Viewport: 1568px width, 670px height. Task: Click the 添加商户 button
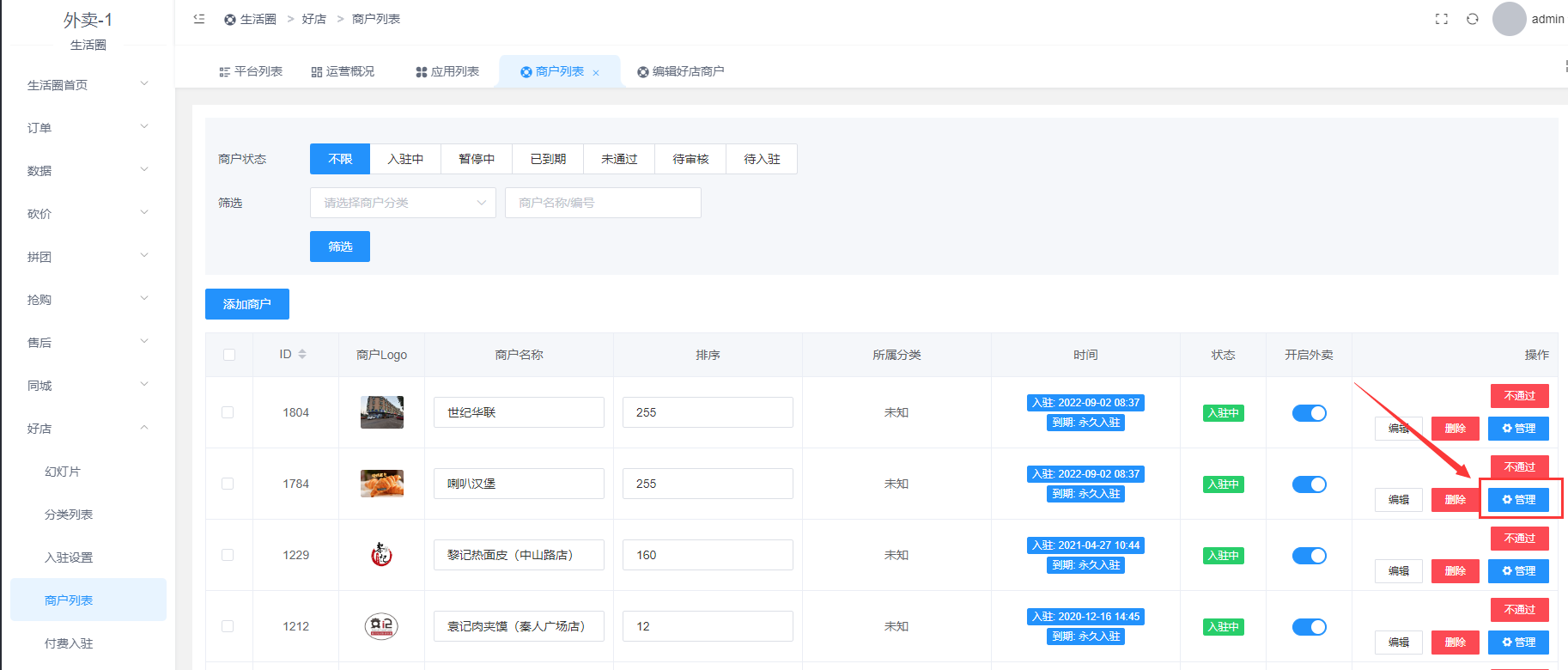pyautogui.click(x=247, y=304)
